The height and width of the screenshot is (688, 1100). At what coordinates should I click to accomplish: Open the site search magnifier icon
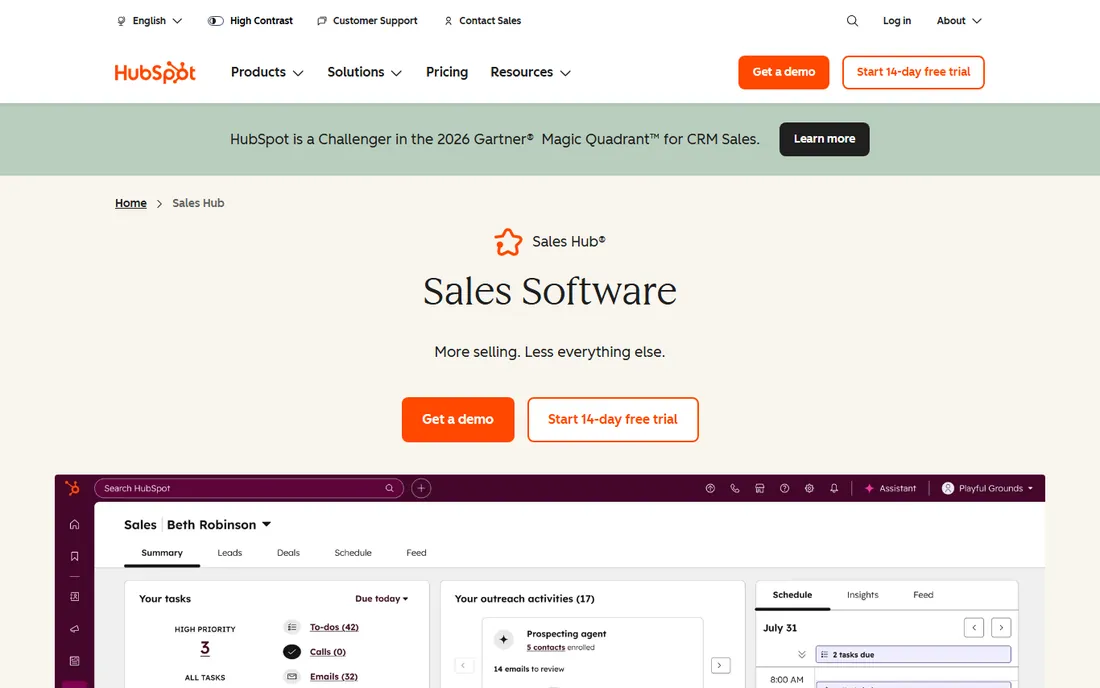852,21
